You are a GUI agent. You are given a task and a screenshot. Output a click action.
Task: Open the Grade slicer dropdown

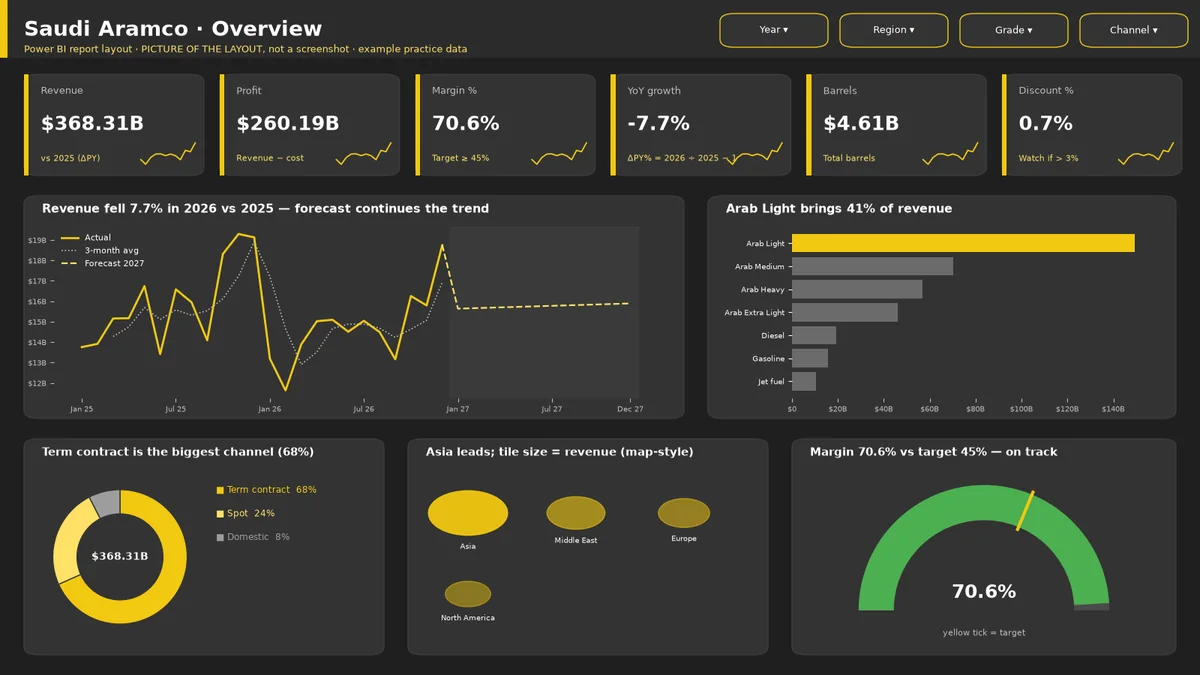coord(1014,30)
